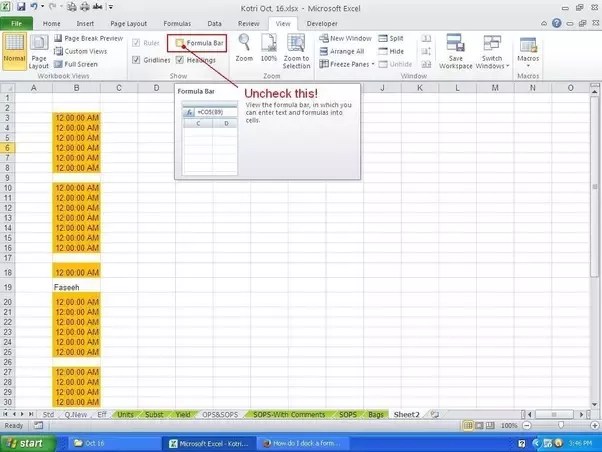This screenshot has height=452, width=602.
Task: Open a New Window
Action: (x=345, y=38)
